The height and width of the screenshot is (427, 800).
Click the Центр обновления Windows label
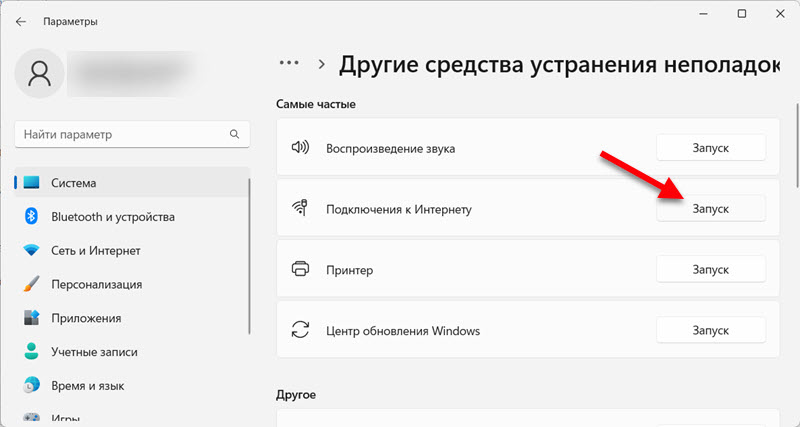pos(403,331)
